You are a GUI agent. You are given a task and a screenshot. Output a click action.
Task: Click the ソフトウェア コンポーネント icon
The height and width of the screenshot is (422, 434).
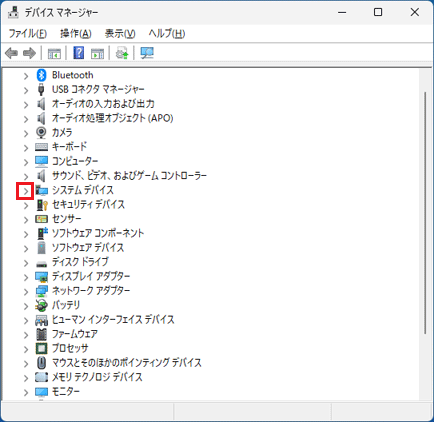pyautogui.click(x=42, y=233)
